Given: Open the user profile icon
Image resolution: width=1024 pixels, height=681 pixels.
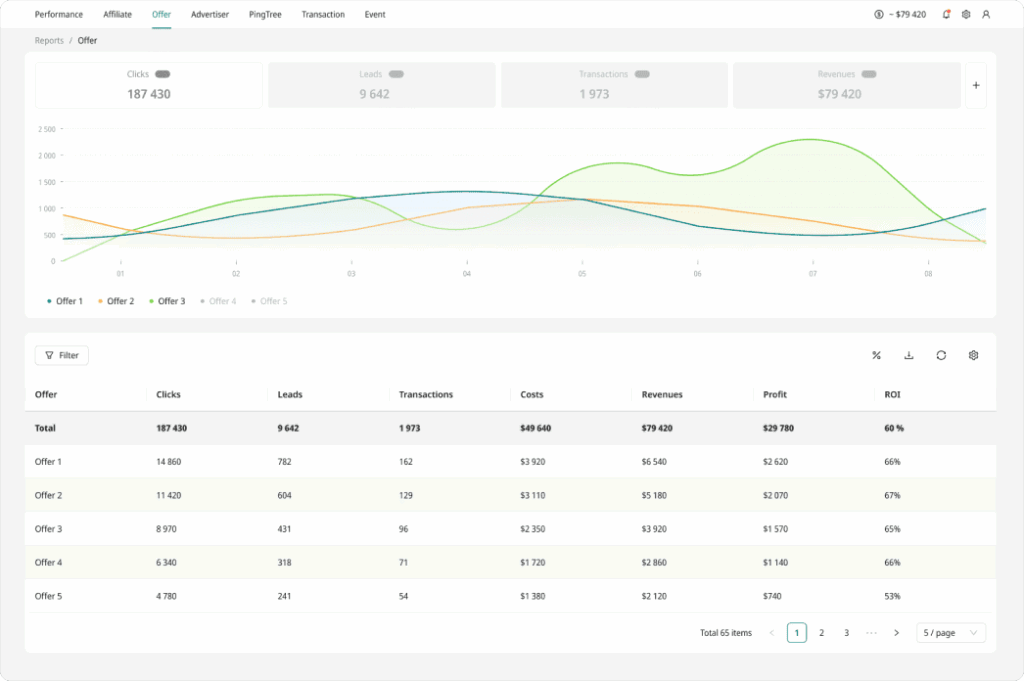Looking at the screenshot, I should point(986,15).
